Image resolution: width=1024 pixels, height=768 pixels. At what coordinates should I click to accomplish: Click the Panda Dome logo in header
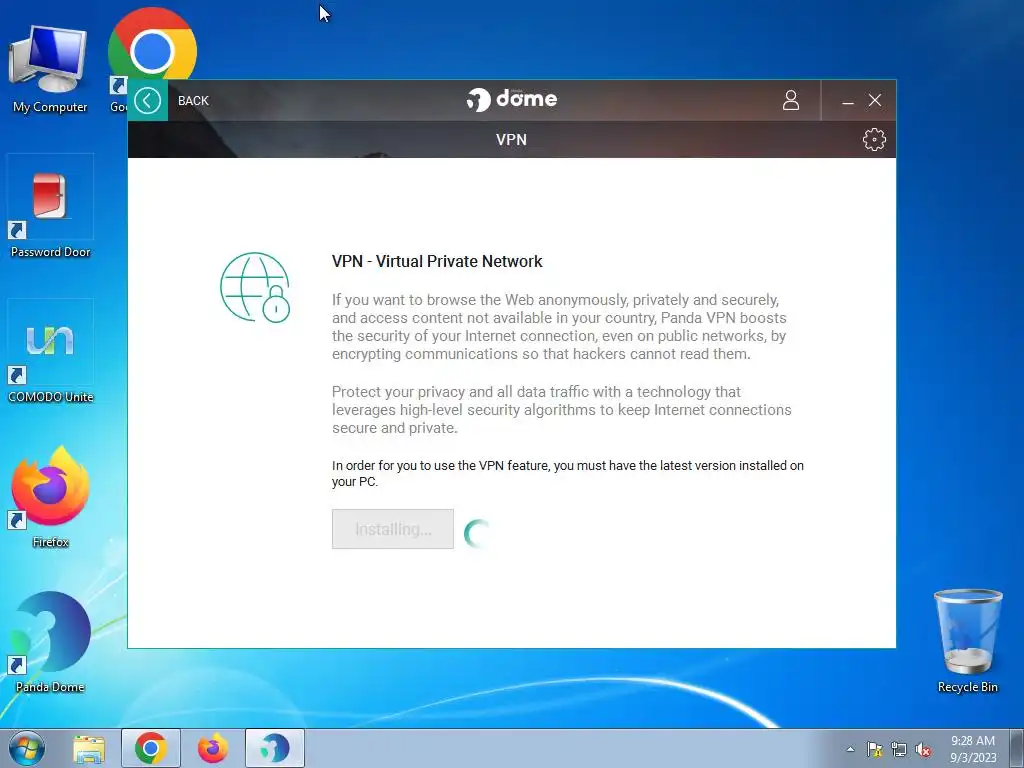pos(512,99)
